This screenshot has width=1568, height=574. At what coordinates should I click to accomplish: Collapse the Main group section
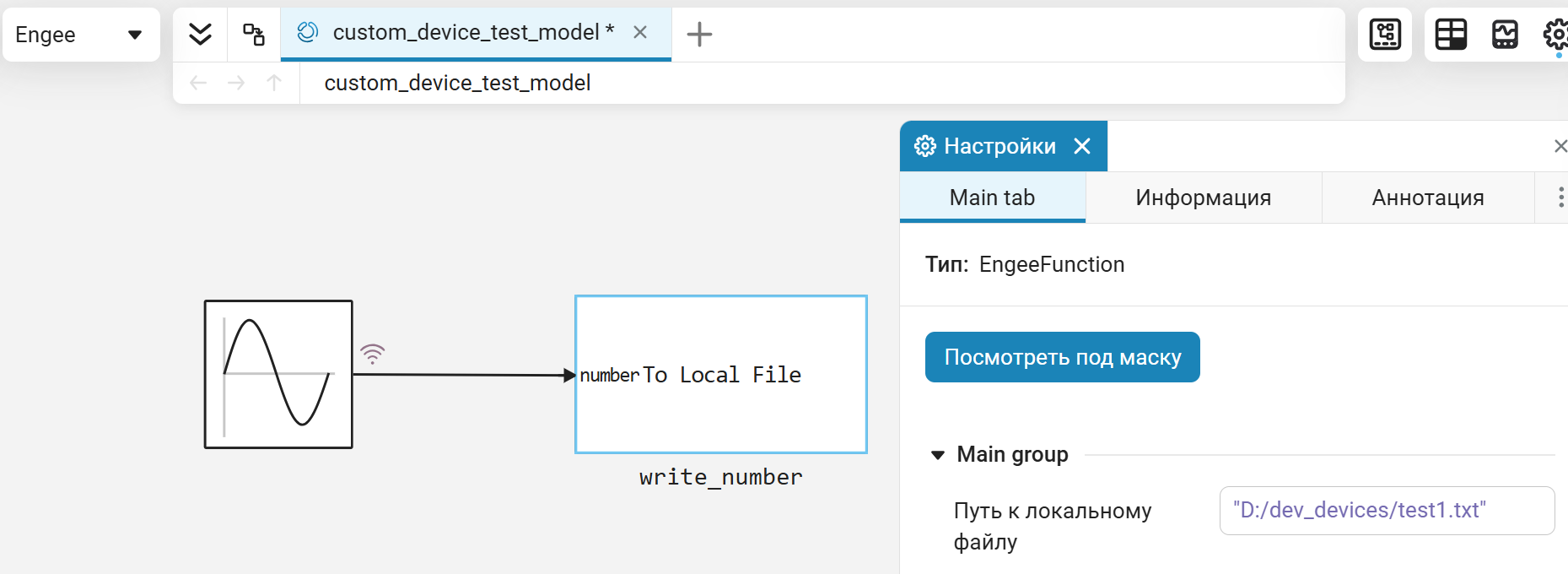(x=938, y=455)
